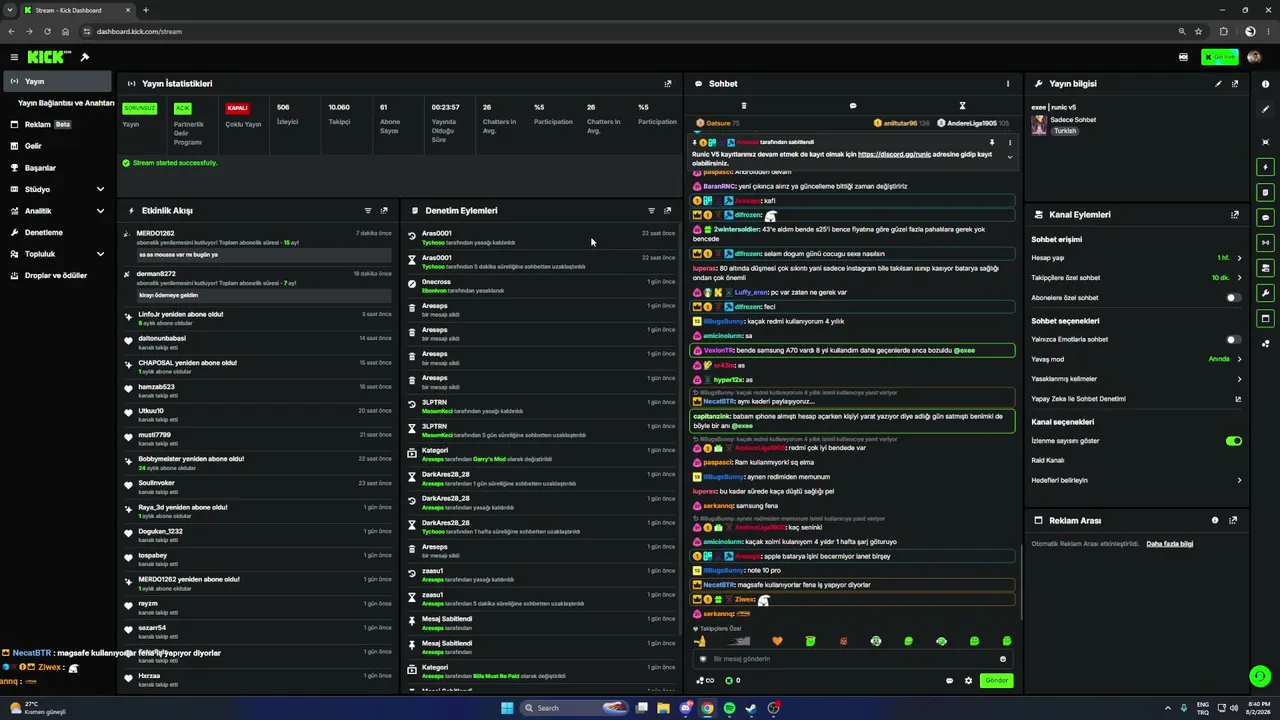1280x720 pixels.
Task: Open chat settings gear icon
Action: pyautogui.click(x=968, y=681)
